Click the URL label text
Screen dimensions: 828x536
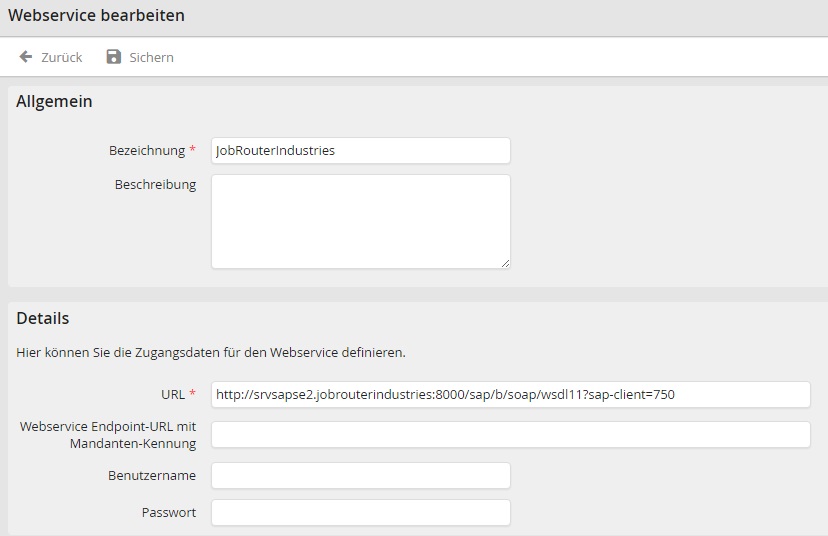coord(173,394)
